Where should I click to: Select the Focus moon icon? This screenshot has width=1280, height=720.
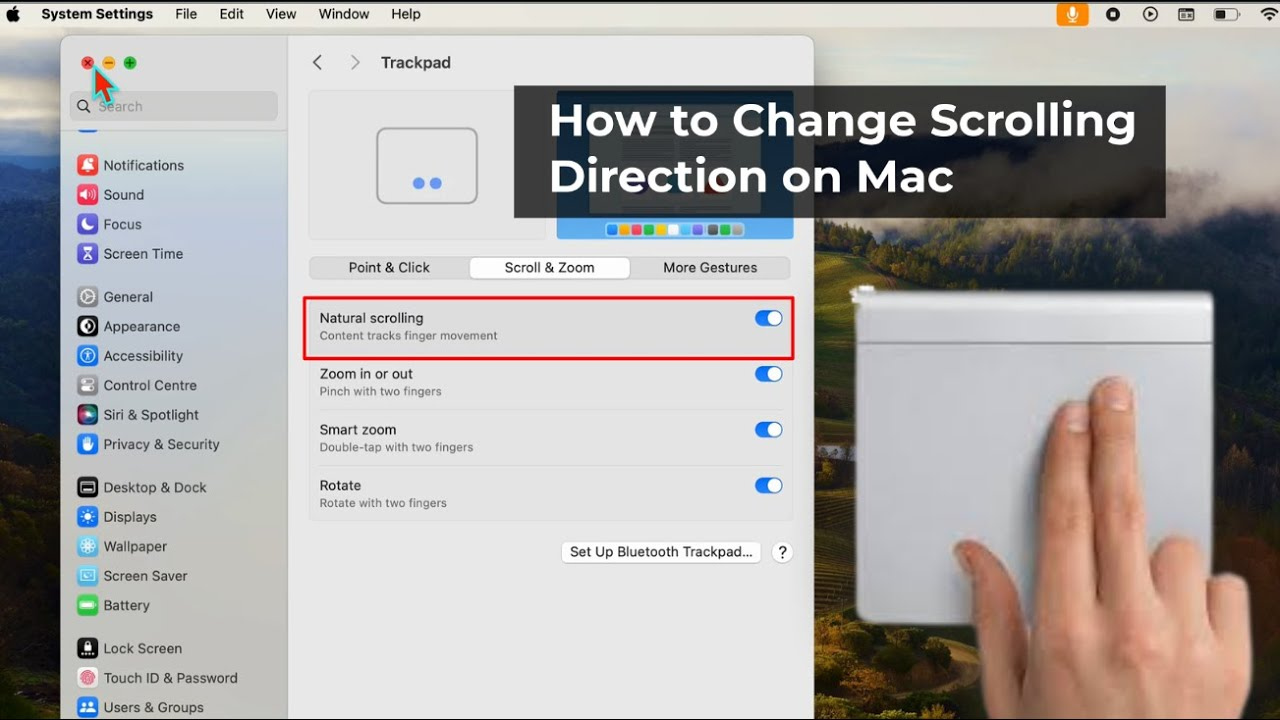point(87,224)
